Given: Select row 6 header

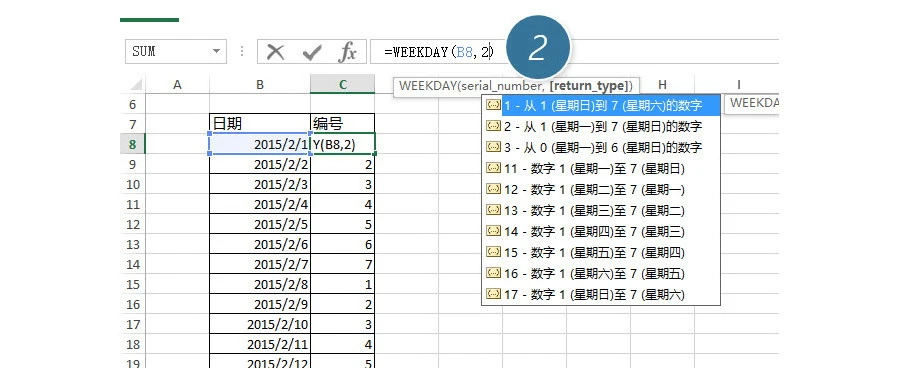Looking at the screenshot, I should 133,104.
